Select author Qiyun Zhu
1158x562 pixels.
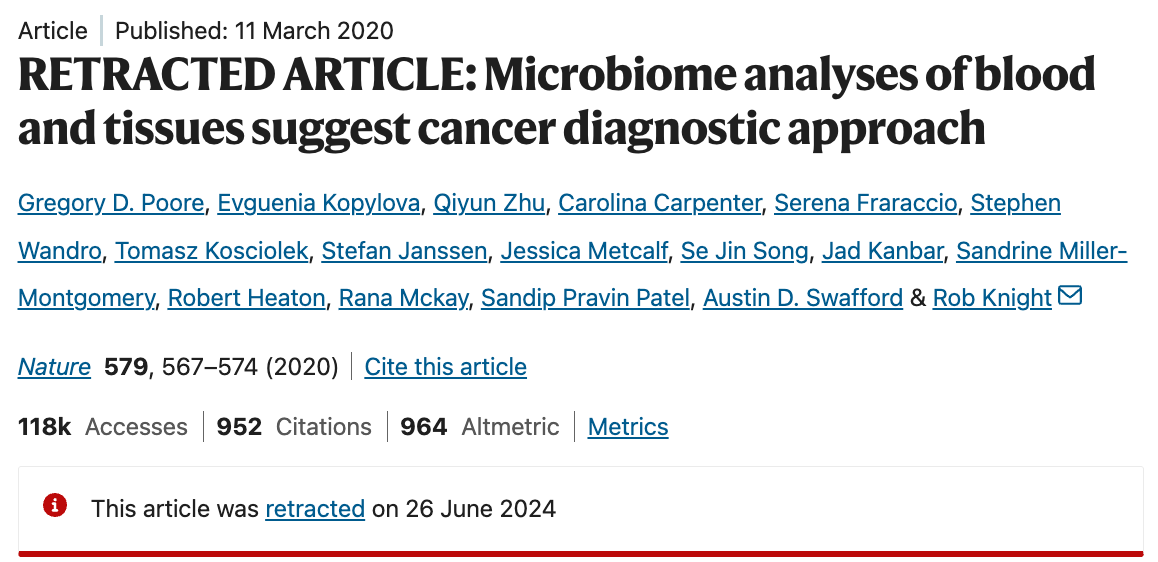pos(489,203)
